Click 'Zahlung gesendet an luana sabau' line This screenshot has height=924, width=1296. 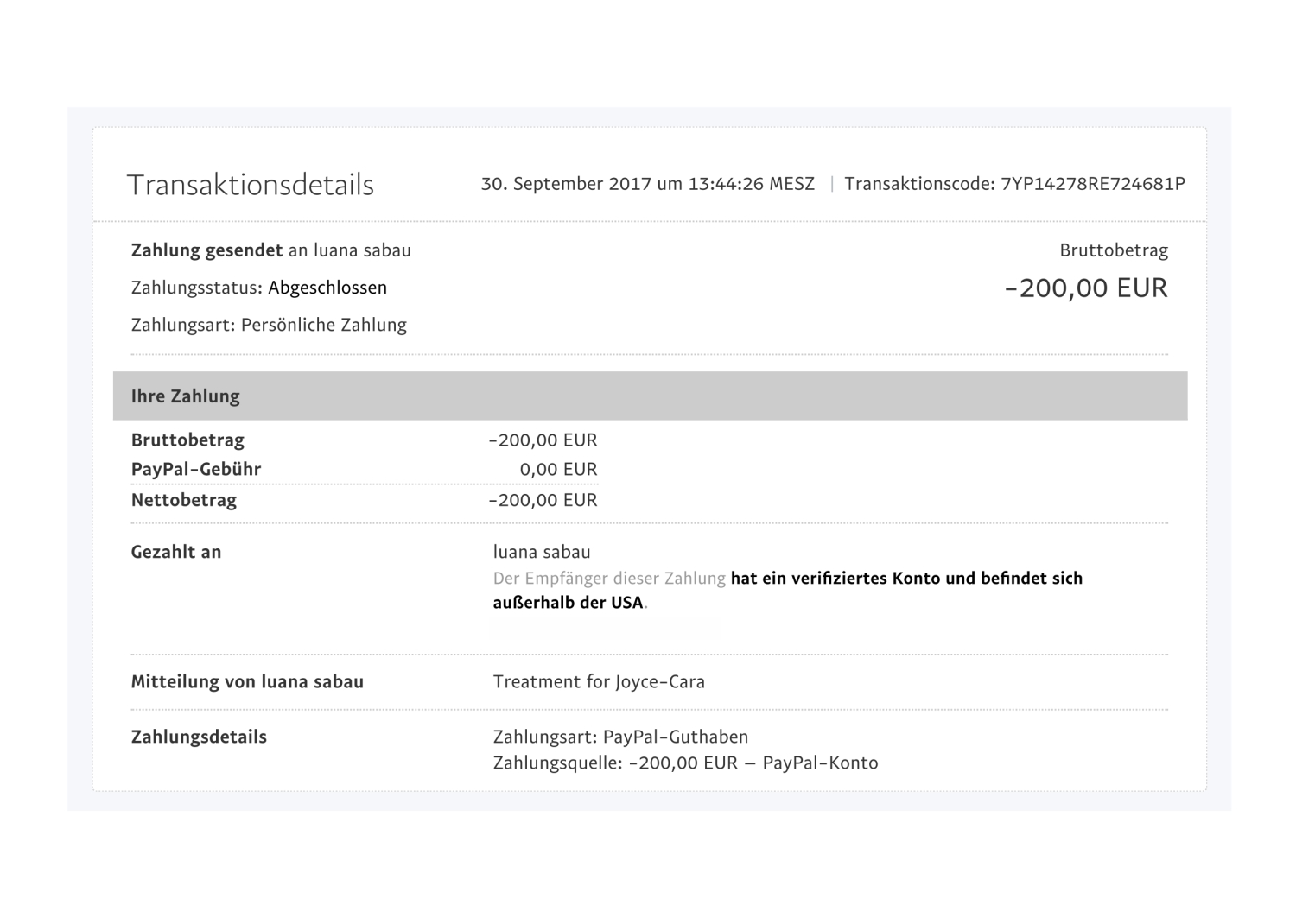pos(271,250)
